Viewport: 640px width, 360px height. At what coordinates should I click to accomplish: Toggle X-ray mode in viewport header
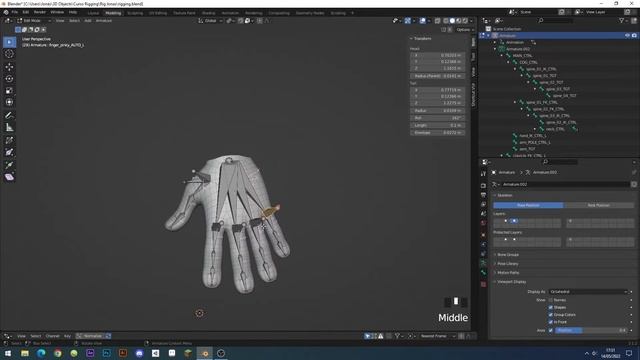tap(437, 20)
